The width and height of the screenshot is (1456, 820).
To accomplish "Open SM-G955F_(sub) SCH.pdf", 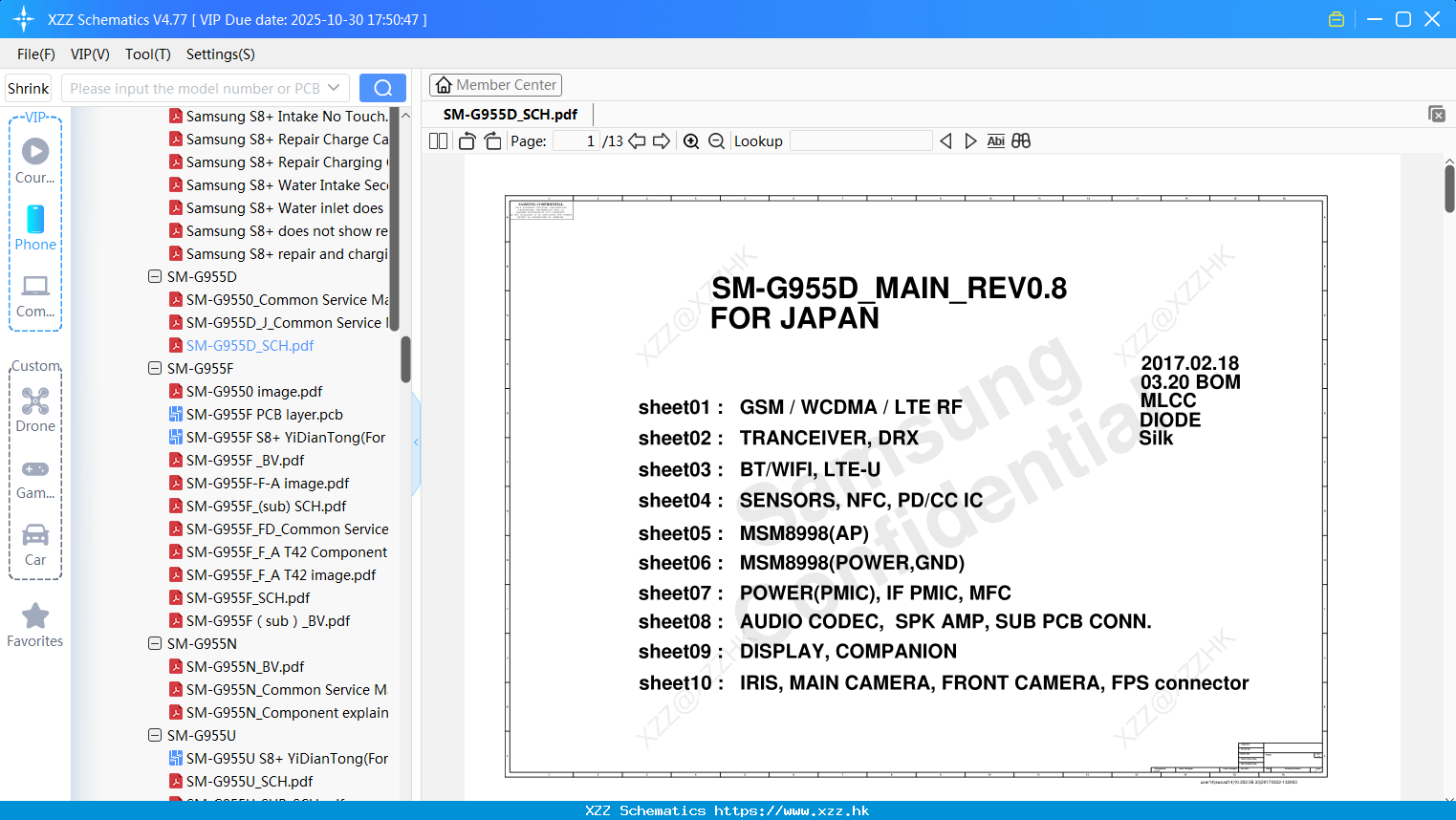I will (266, 506).
